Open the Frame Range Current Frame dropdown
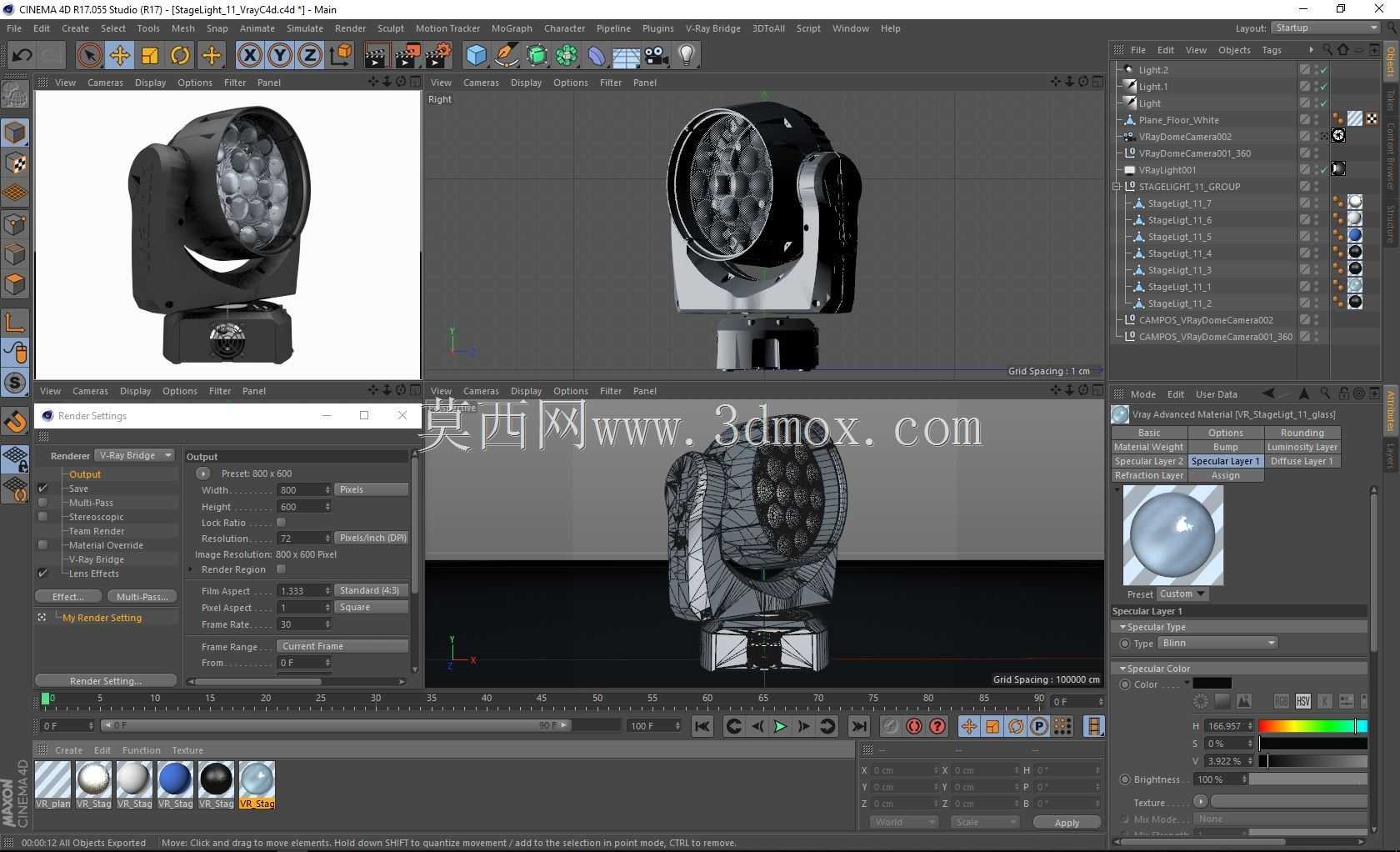Screen dimensions: 1400x852 point(343,646)
